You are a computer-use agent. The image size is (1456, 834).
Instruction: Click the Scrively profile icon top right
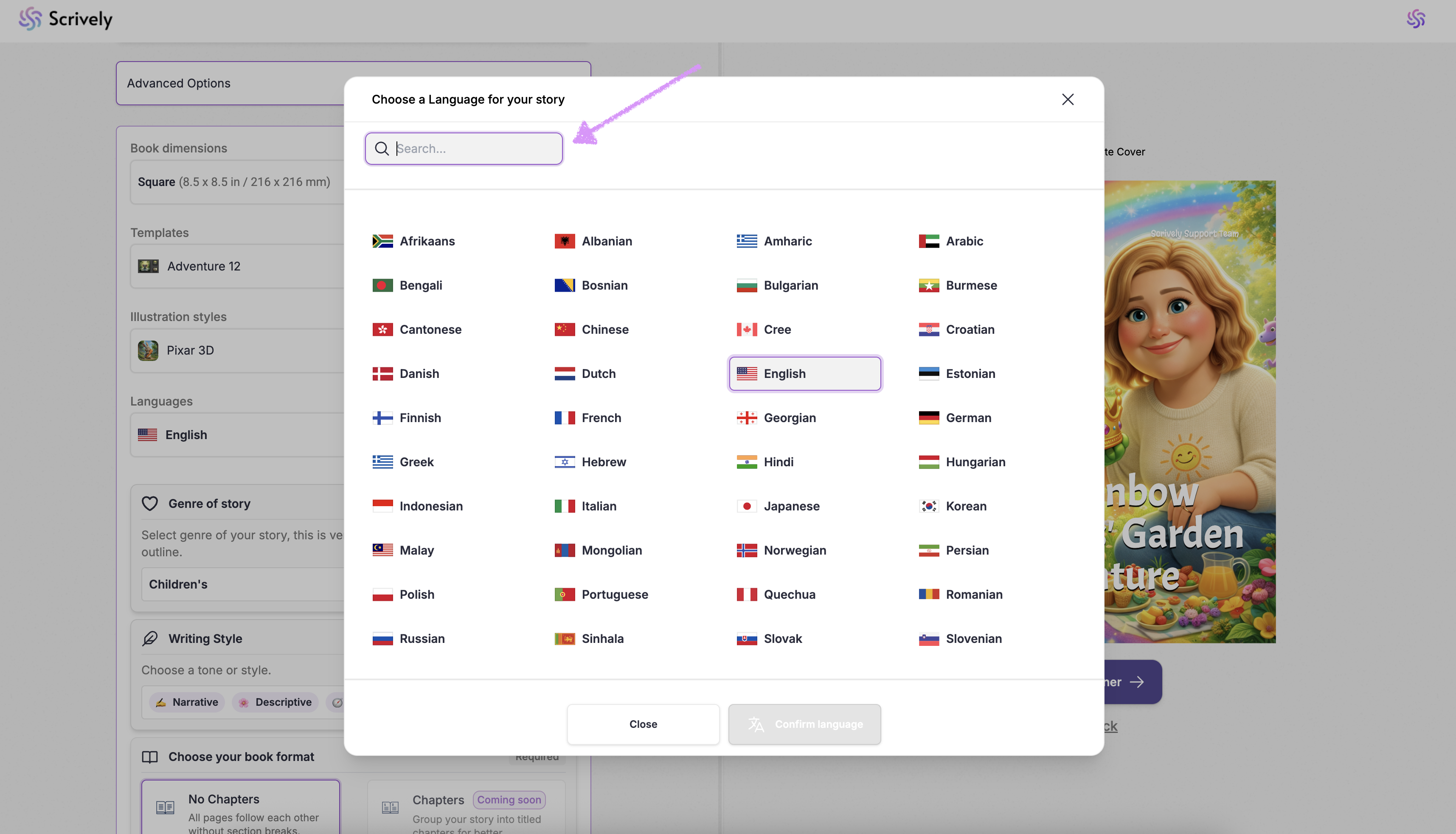click(x=1415, y=19)
